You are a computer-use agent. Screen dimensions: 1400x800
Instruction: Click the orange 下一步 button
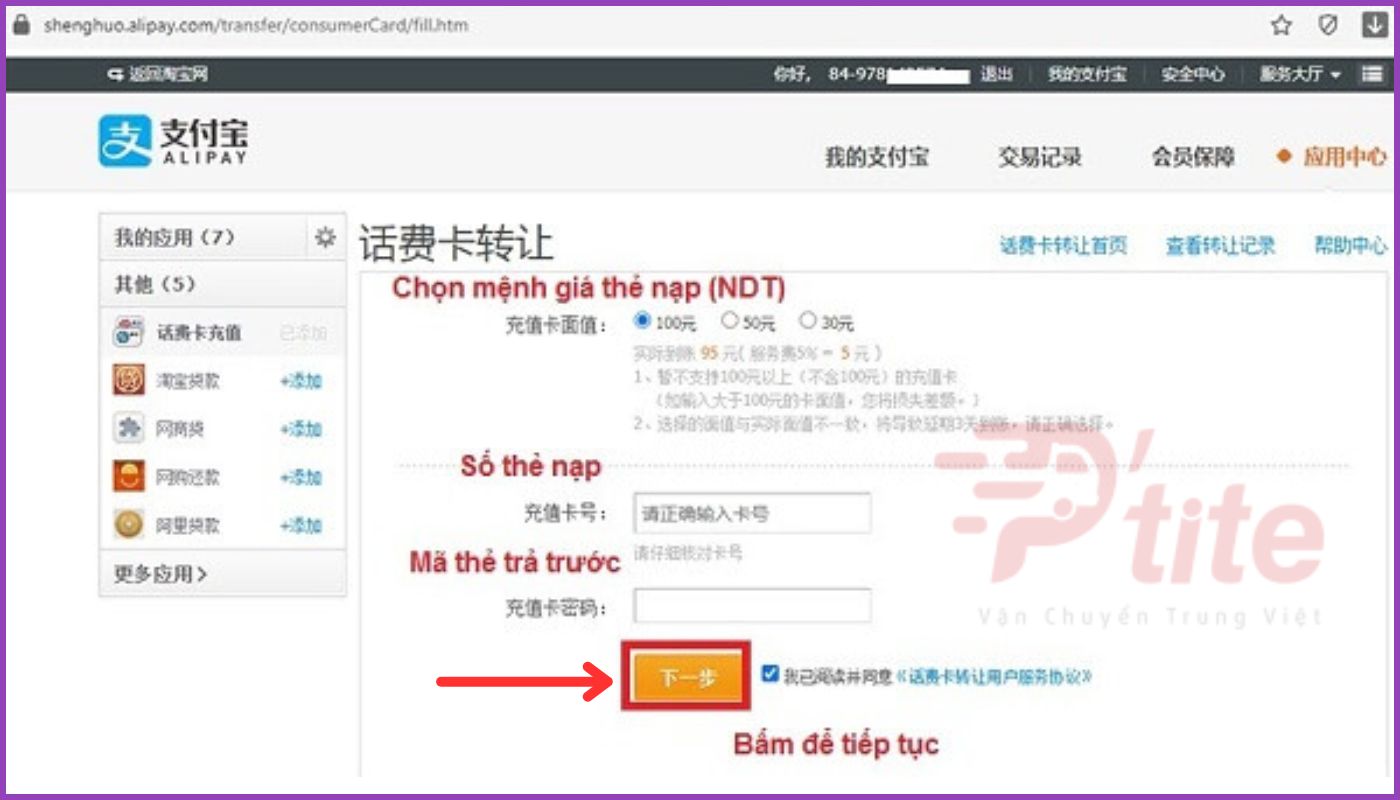tap(687, 677)
